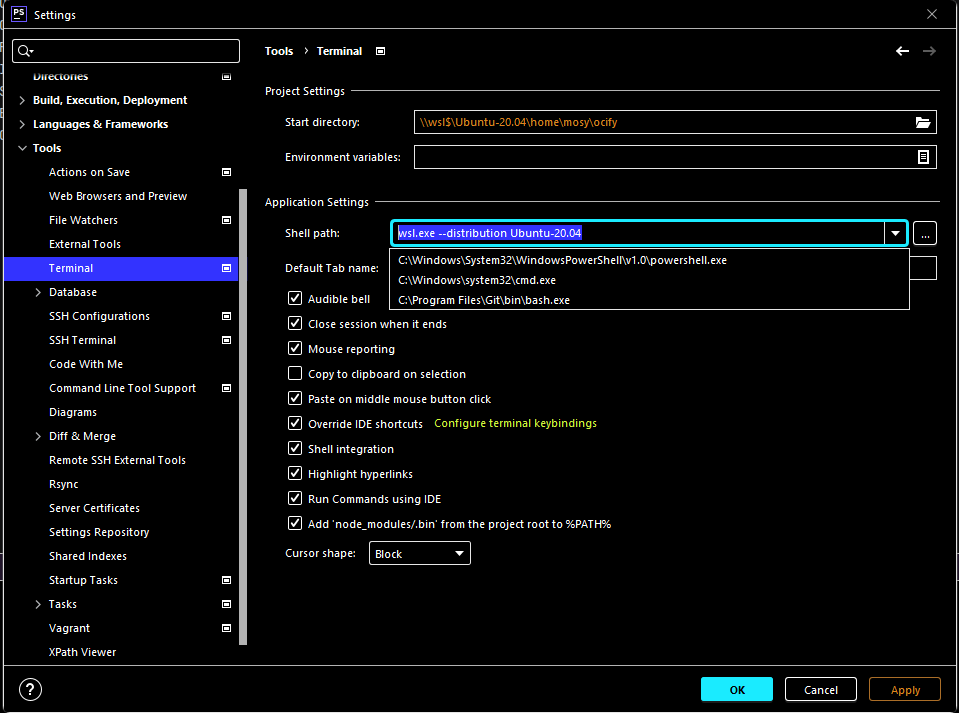Click project icon beside Directories
The image size is (959, 713).
pyautogui.click(x=226, y=76)
